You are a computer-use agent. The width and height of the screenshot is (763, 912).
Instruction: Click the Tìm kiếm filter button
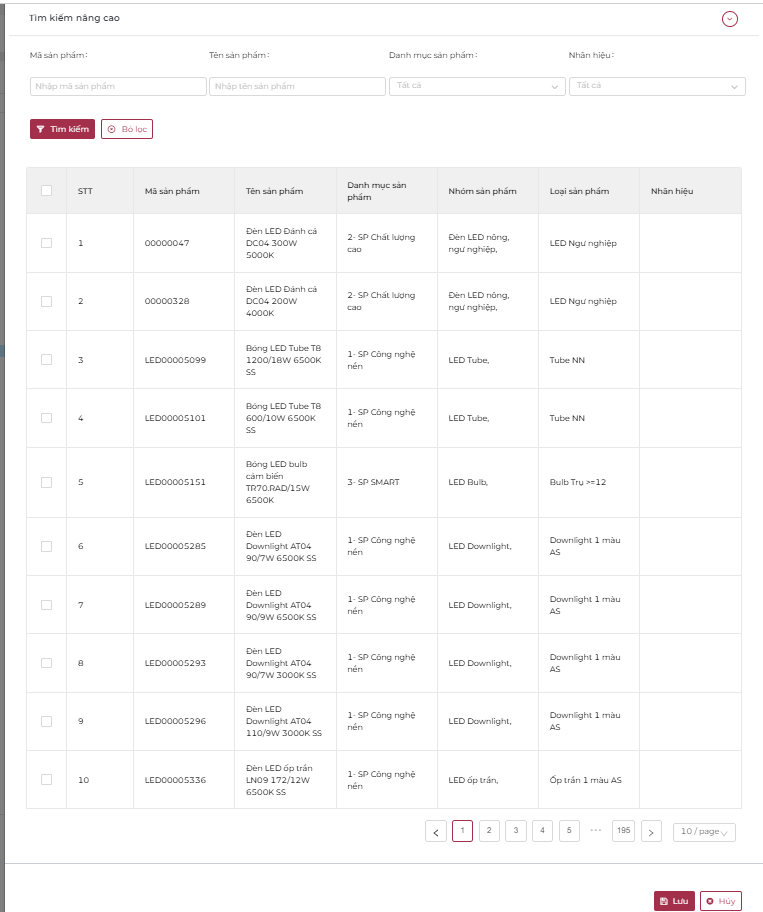(62, 129)
